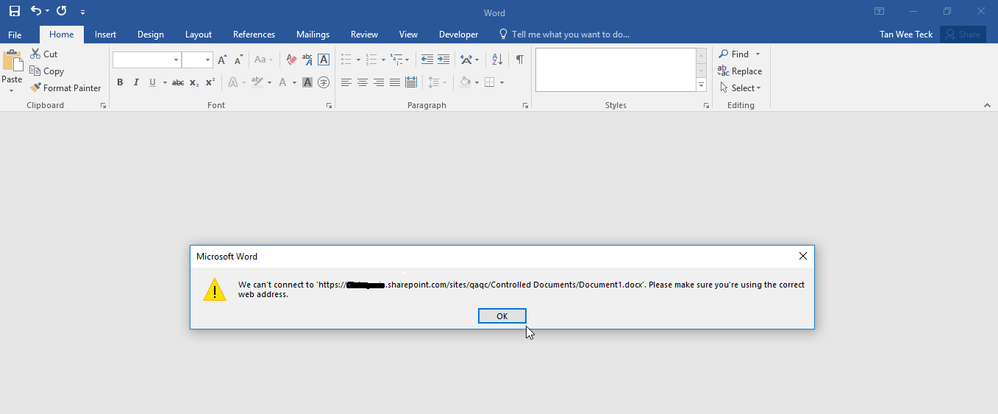Select the Format Painter brush

click(x=66, y=88)
